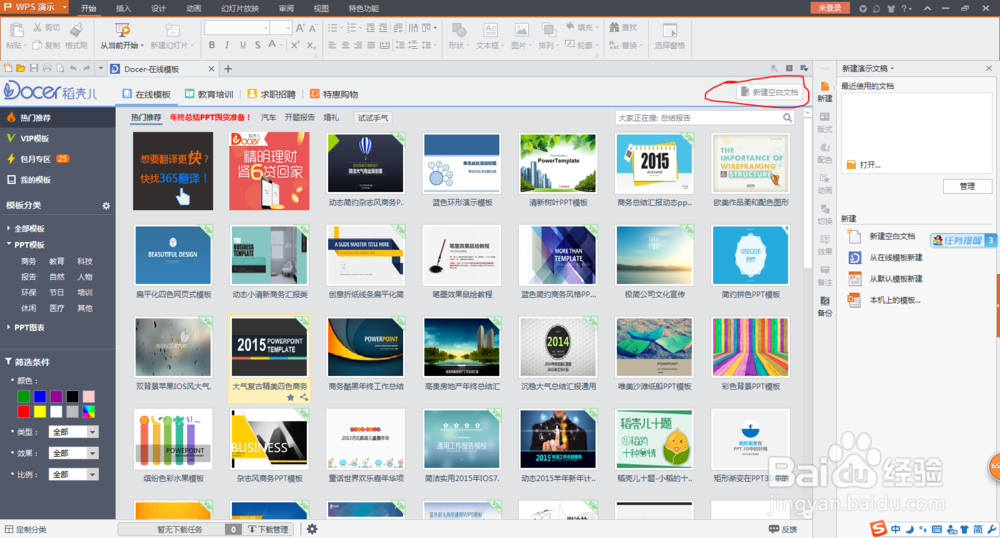The image size is (1000, 538).
Task: Select the 新建 icon in the right sidebar
Action: pos(825,92)
